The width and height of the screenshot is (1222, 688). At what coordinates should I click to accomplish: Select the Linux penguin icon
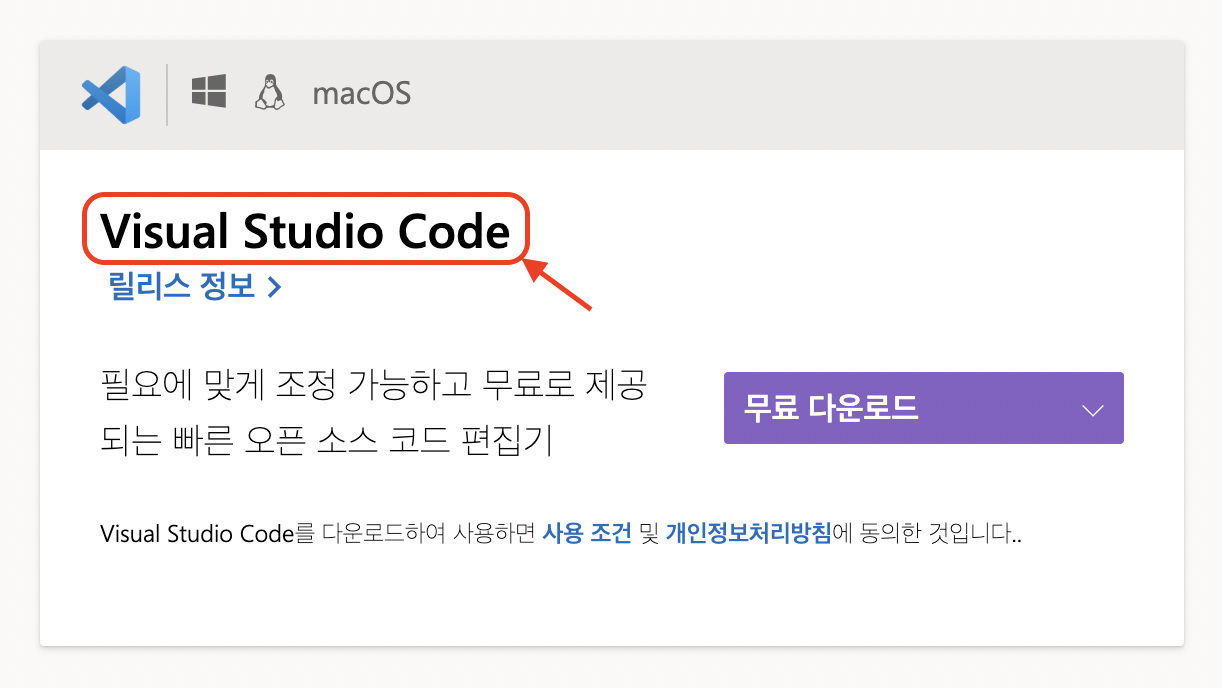click(269, 93)
